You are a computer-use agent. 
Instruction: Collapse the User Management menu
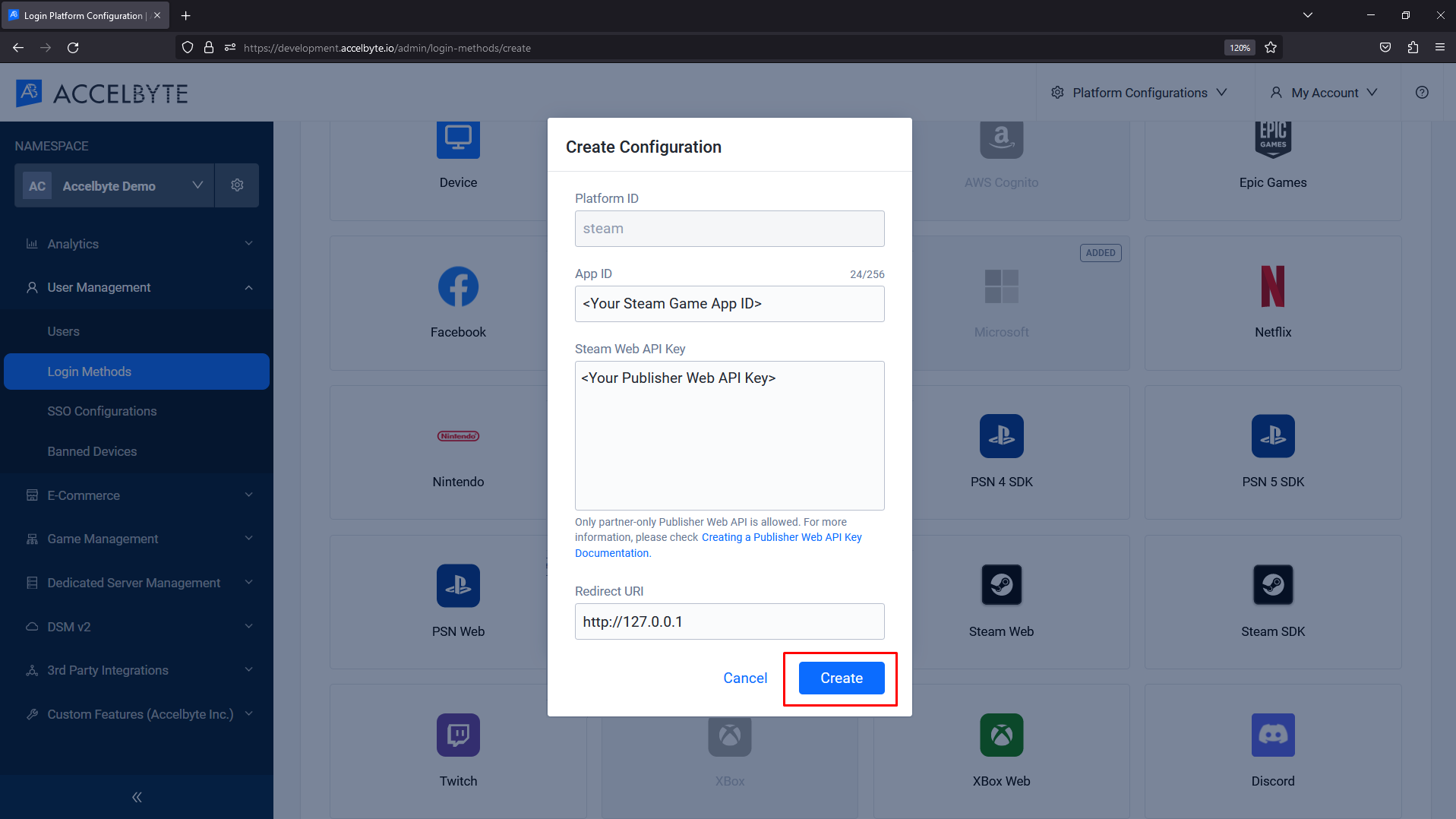pos(137,287)
